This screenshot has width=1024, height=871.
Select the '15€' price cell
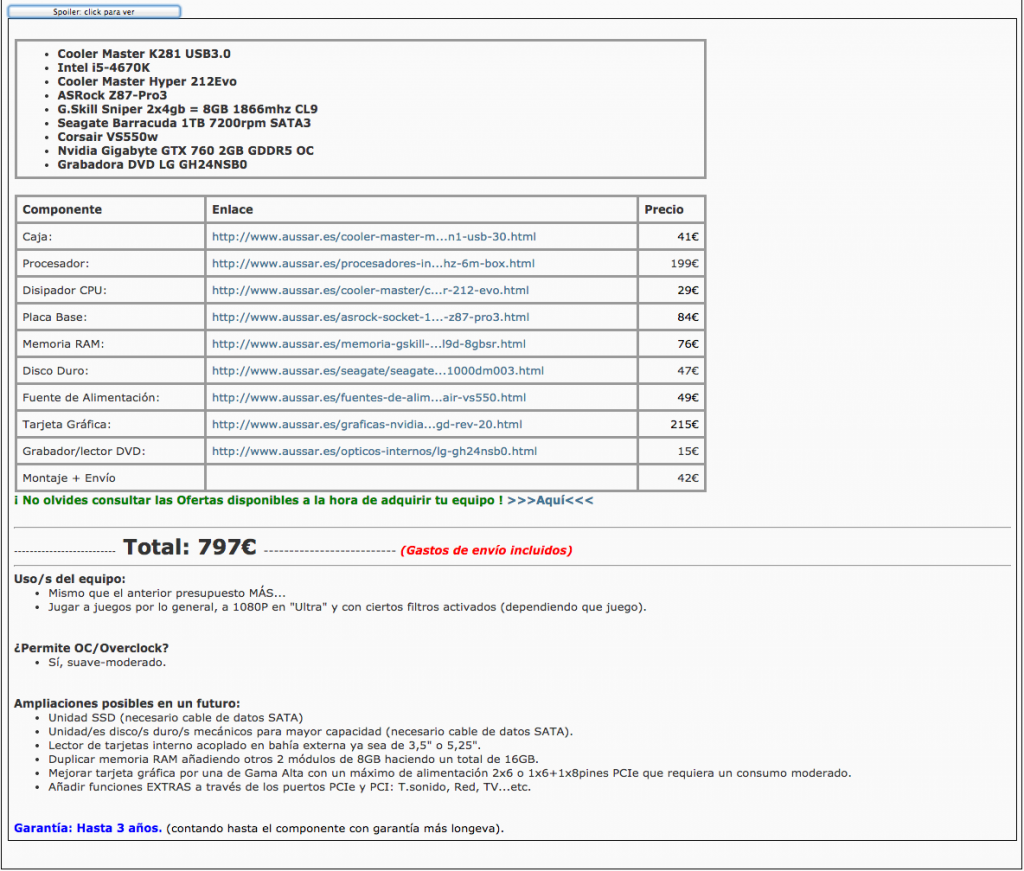click(x=671, y=451)
